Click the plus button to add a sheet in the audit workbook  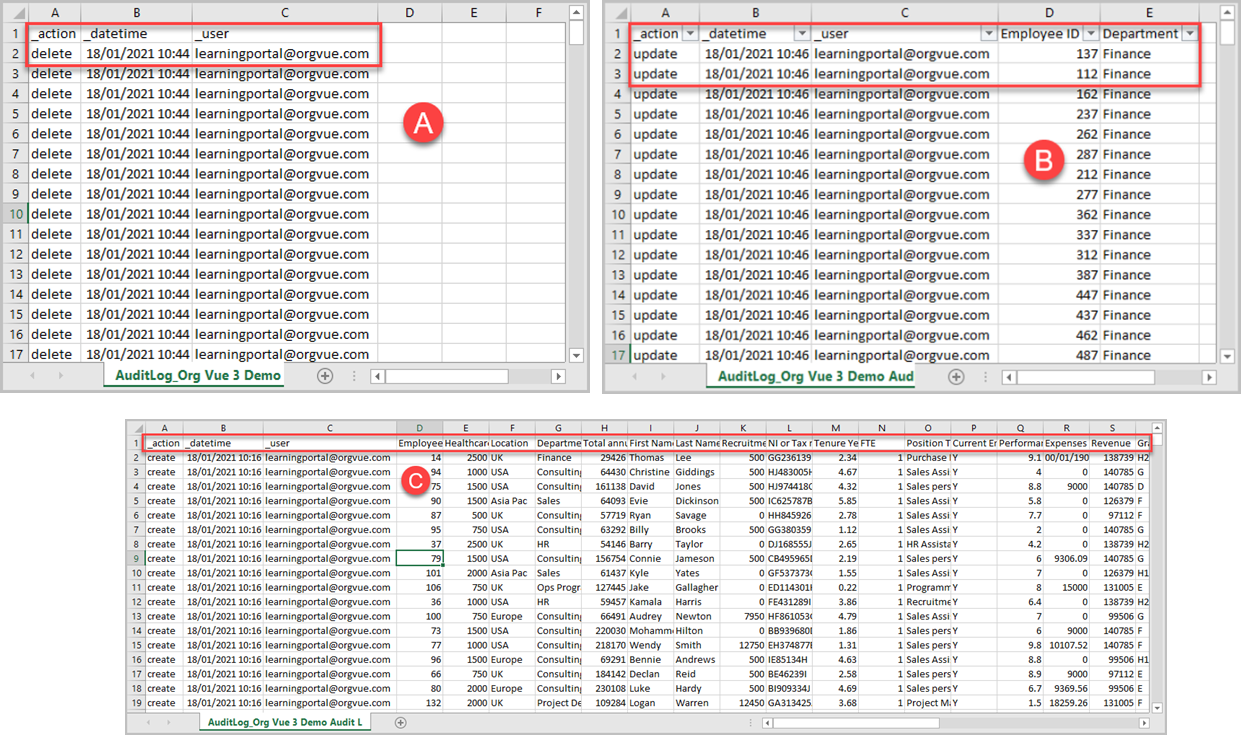click(956, 377)
